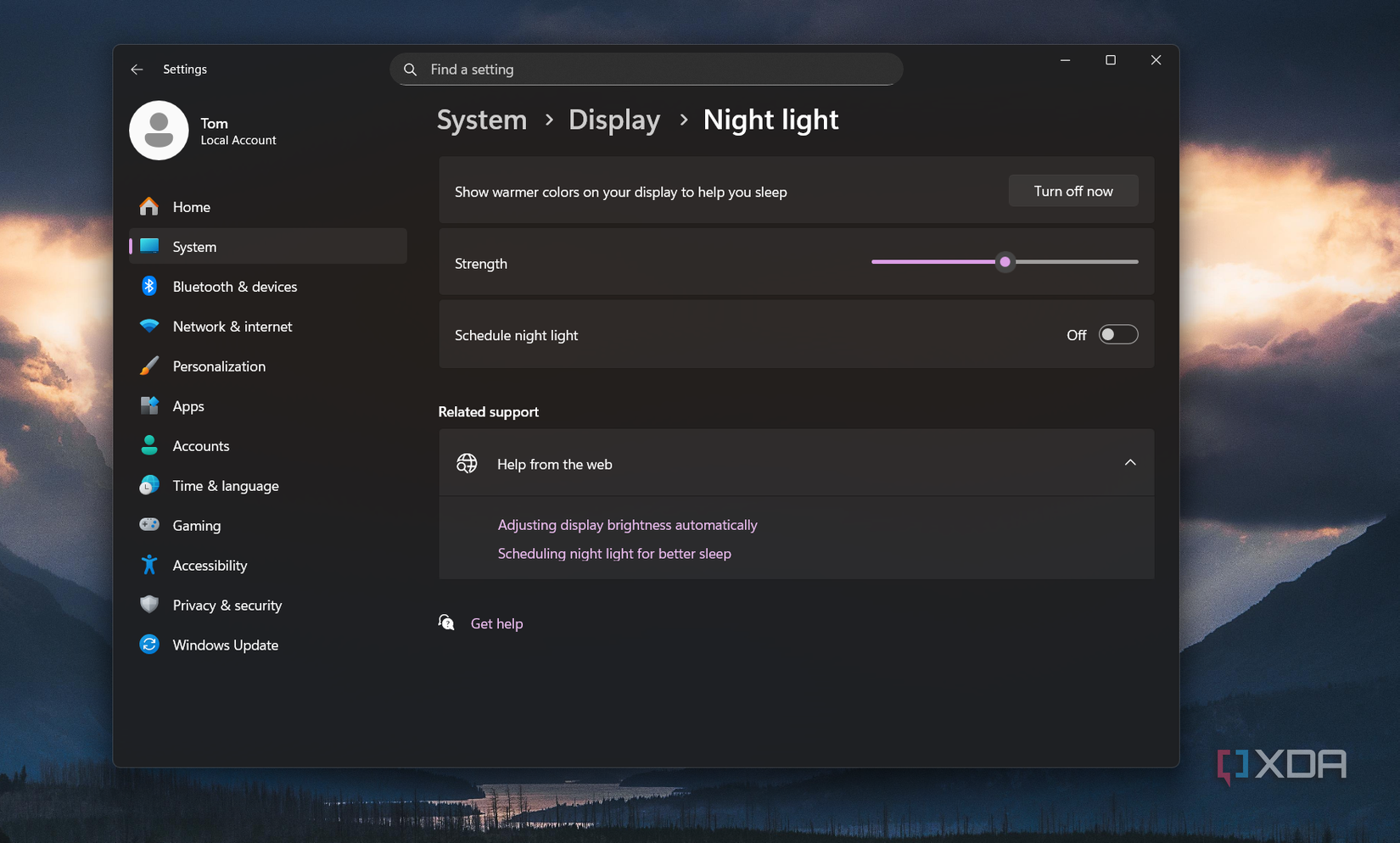The height and width of the screenshot is (843, 1400).
Task: Click the Network wifi icon
Action: [x=149, y=326]
